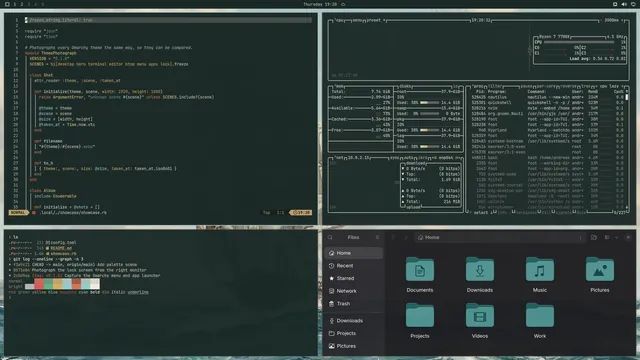Open the Pictures folder in the file grid

pyautogui.click(x=600, y=274)
